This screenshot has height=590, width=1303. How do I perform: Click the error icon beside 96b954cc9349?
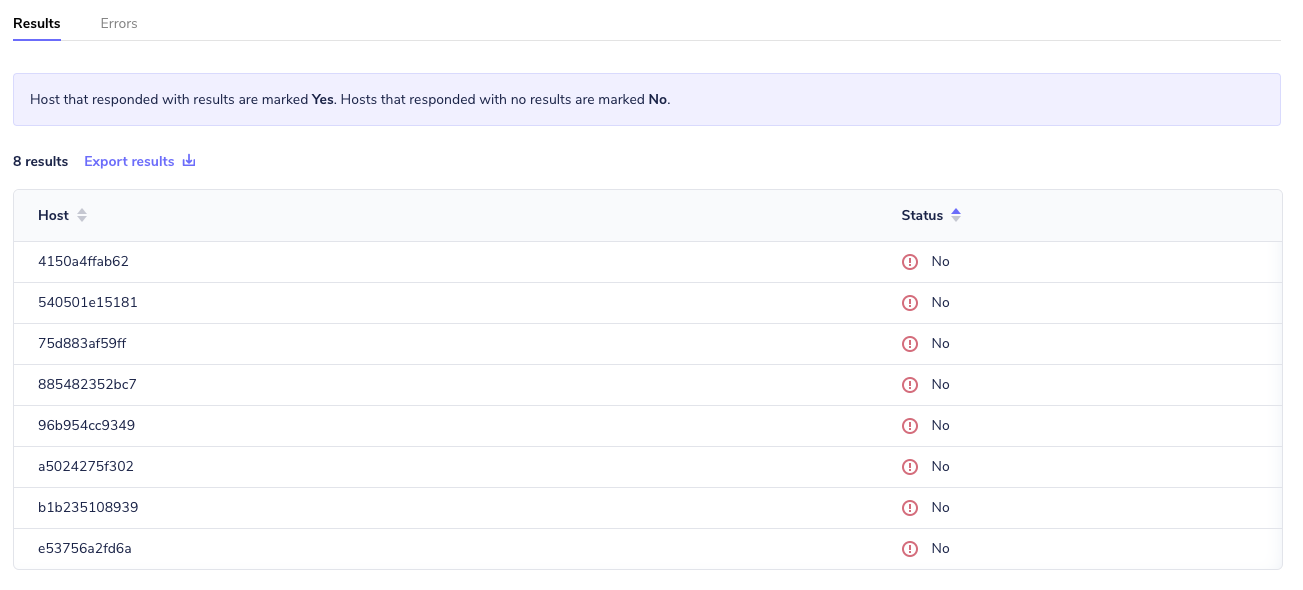coord(910,425)
